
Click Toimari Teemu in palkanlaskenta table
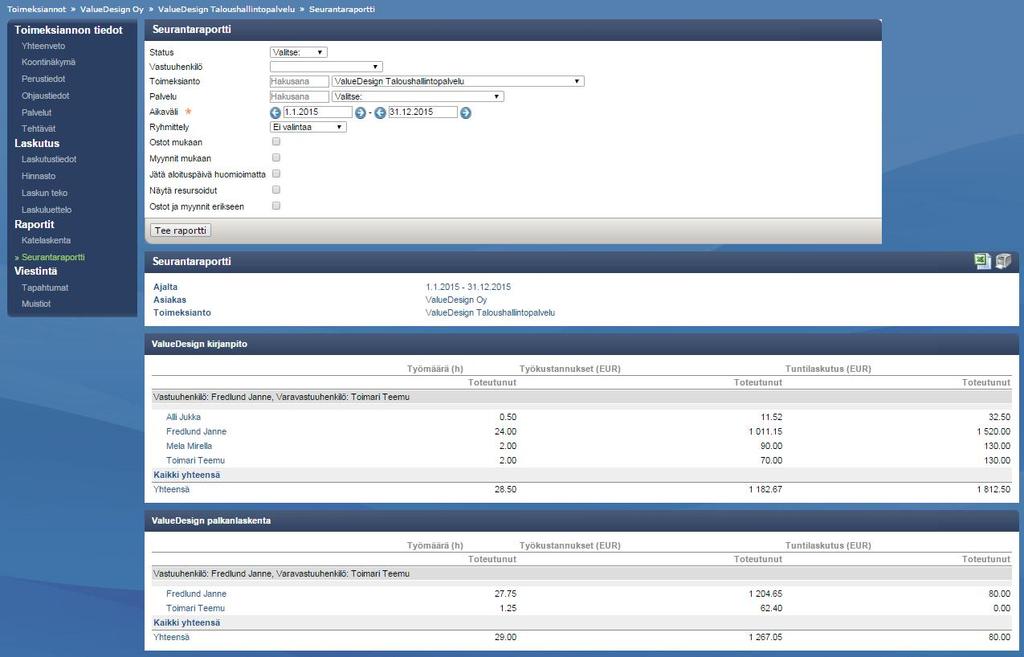(x=195, y=608)
